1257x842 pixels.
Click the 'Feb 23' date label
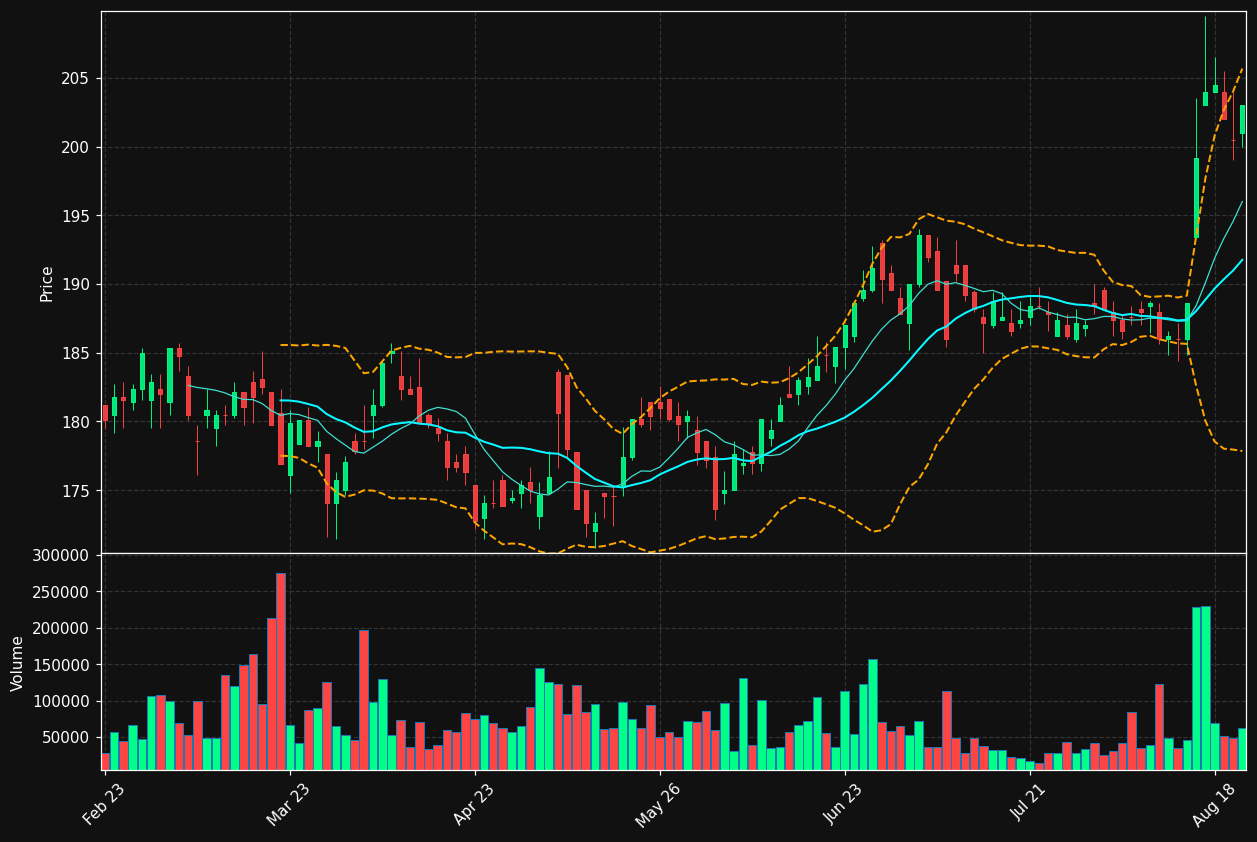(x=104, y=804)
